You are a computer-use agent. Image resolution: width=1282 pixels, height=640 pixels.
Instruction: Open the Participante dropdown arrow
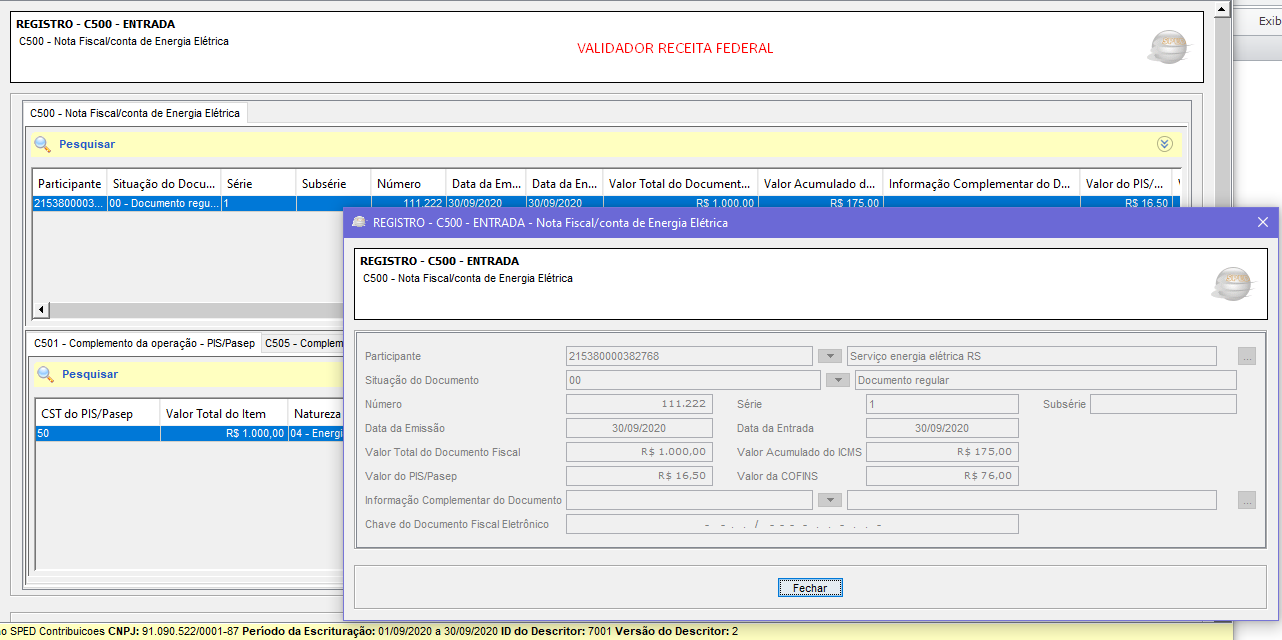click(829, 356)
